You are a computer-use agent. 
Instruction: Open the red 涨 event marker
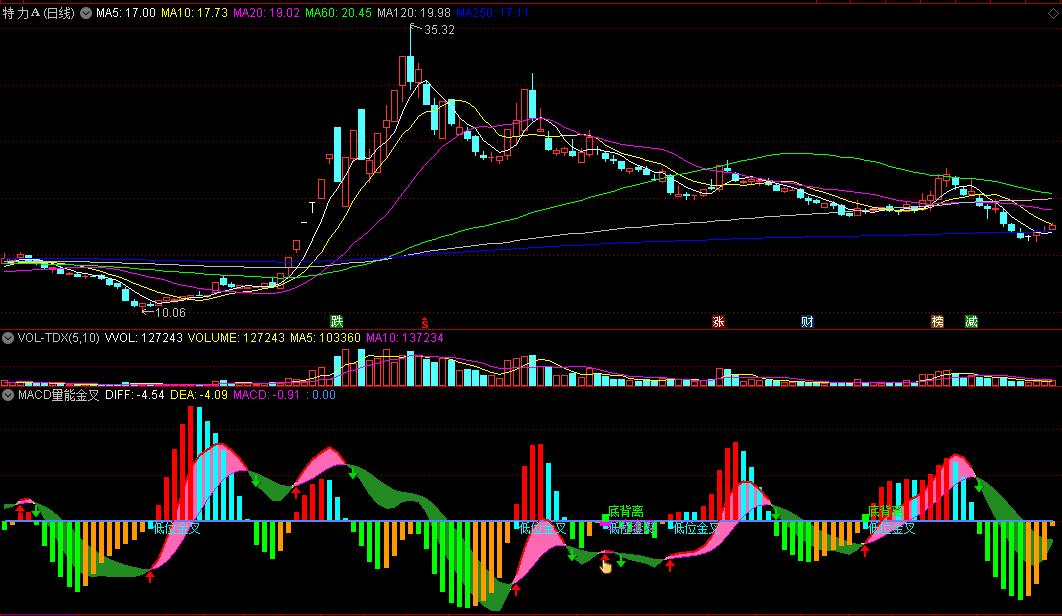(x=718, y=321)
